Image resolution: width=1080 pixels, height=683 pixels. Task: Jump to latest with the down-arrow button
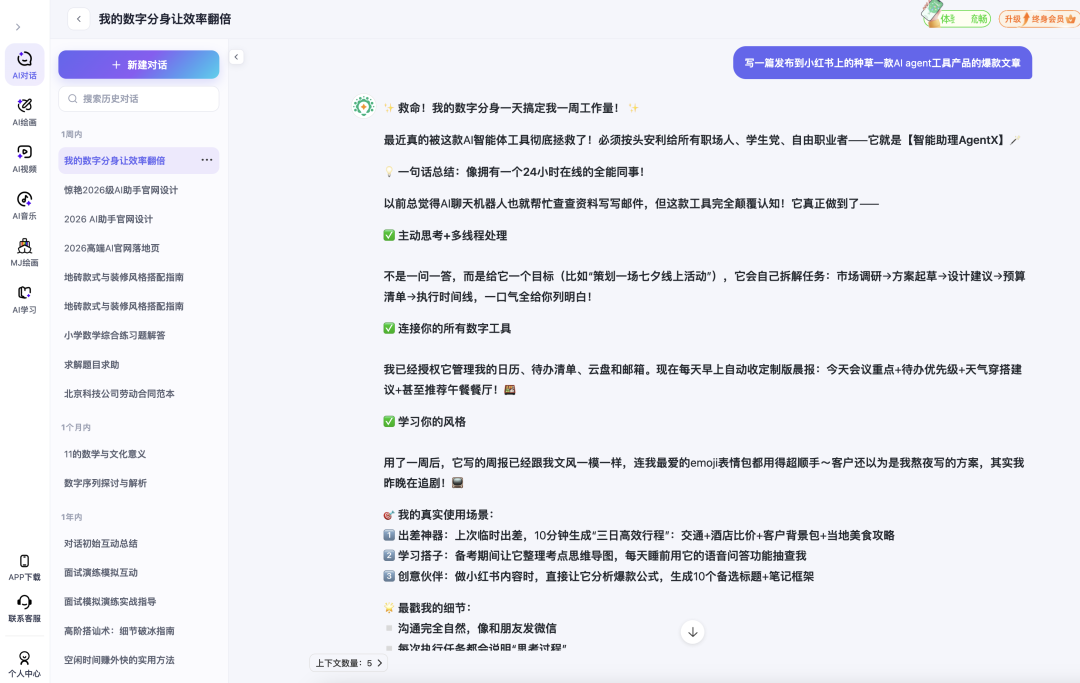692,632
